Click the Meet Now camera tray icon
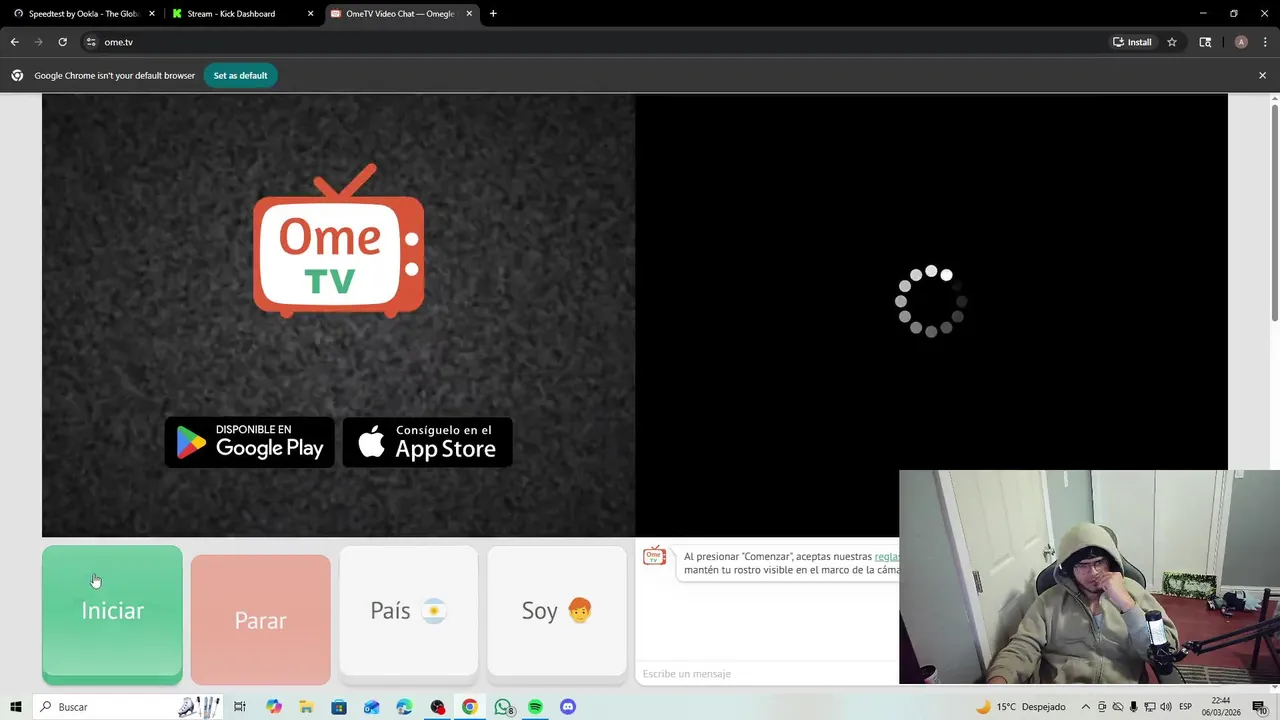1280x720 pixels. pos(1102,707)
